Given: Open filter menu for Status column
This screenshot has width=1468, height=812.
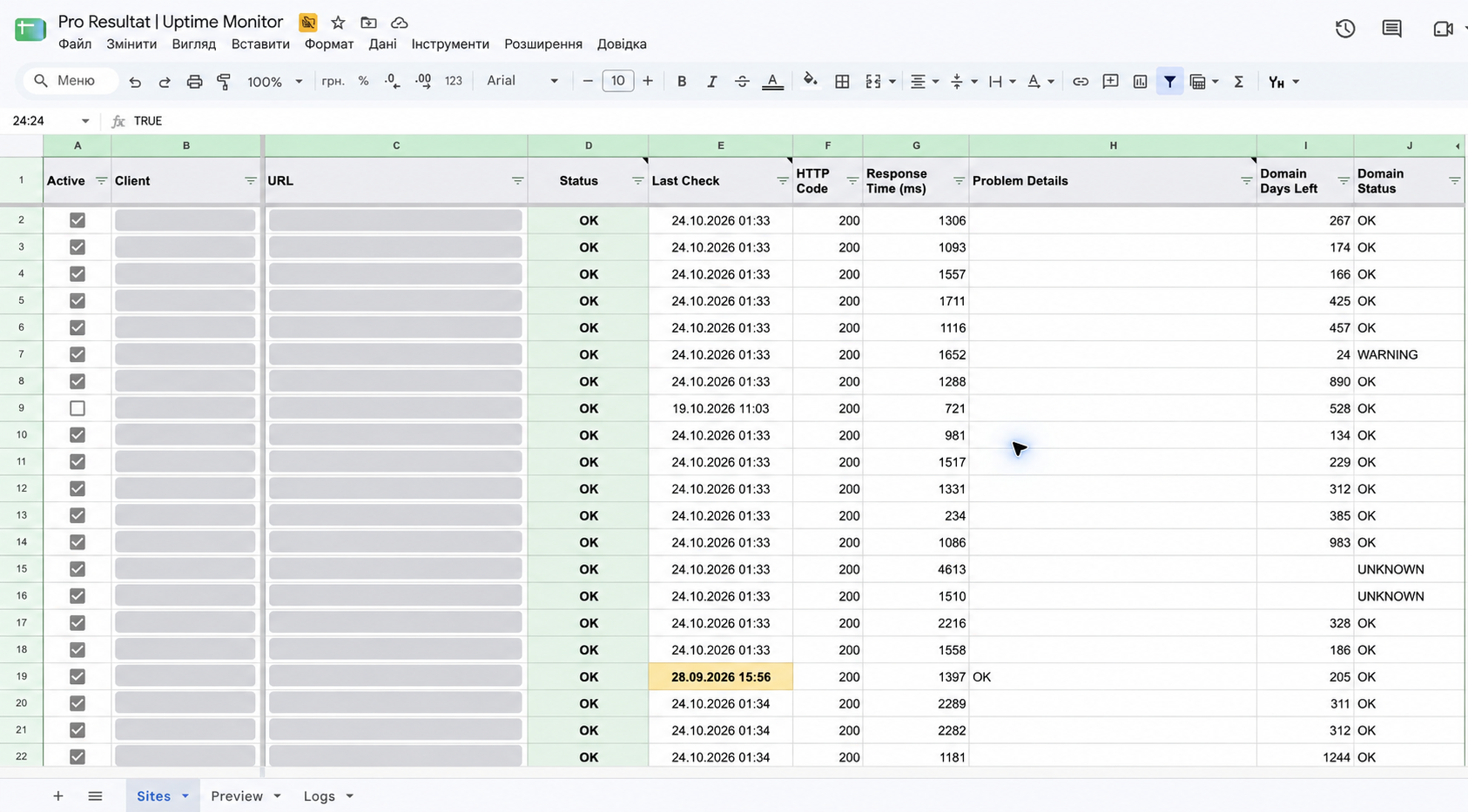Looking at the screenshot, I should (x=637, y=181).
